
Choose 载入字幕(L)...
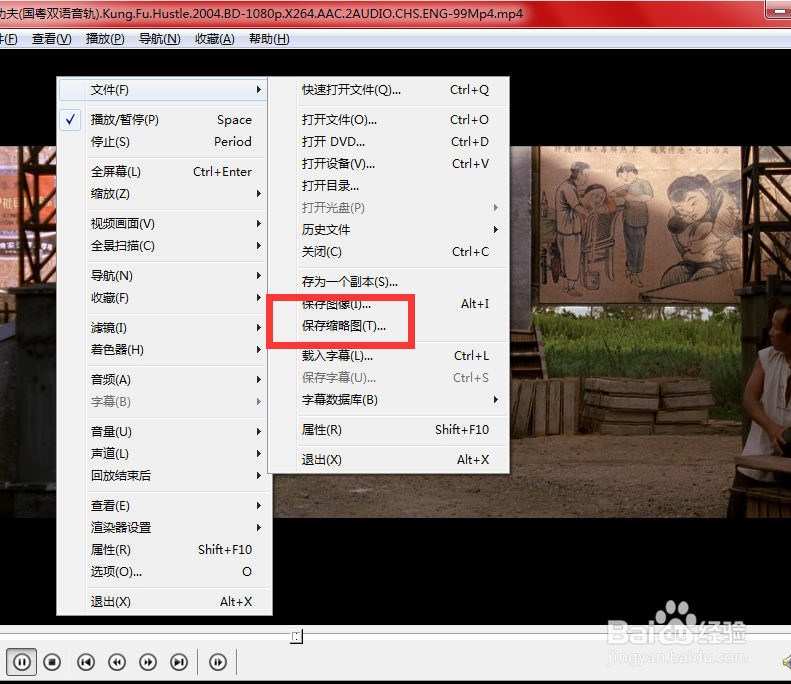(388, 356)
